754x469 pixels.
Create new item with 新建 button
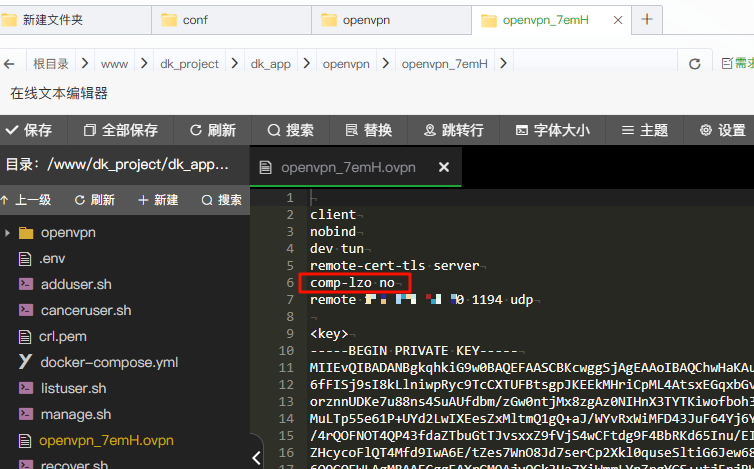coord(157,200)
